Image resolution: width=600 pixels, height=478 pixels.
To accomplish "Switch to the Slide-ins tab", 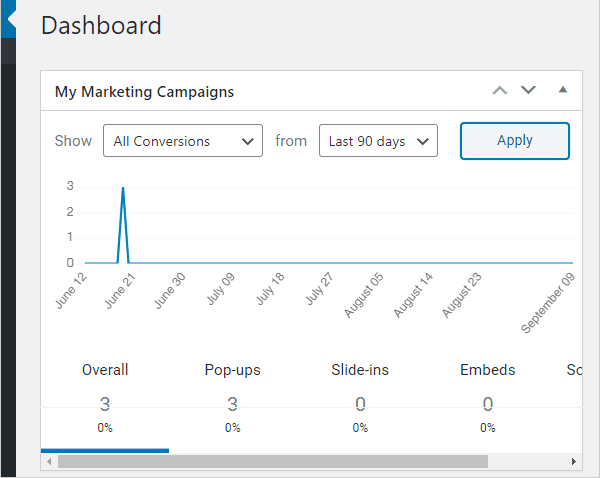I will (x=360, y=370).
